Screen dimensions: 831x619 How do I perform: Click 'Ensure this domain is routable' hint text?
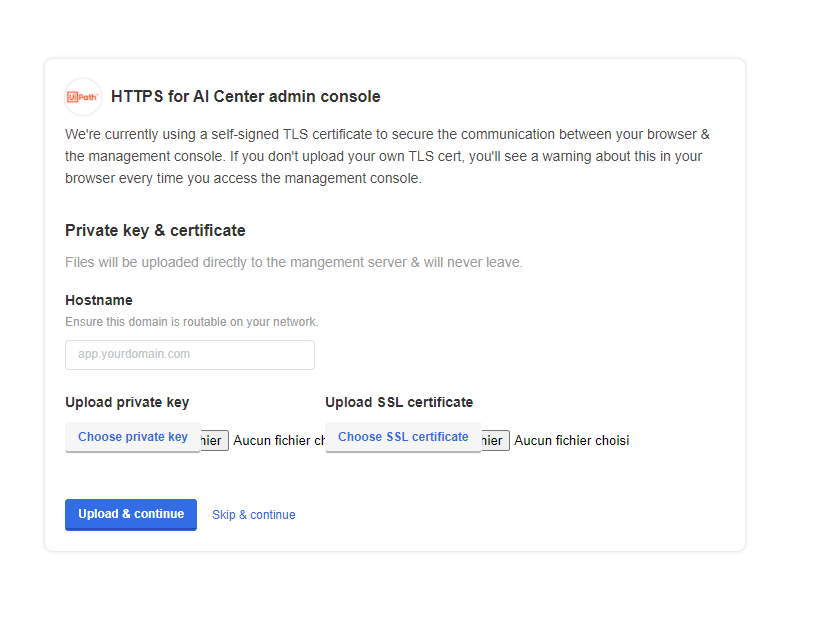[191, 322]
